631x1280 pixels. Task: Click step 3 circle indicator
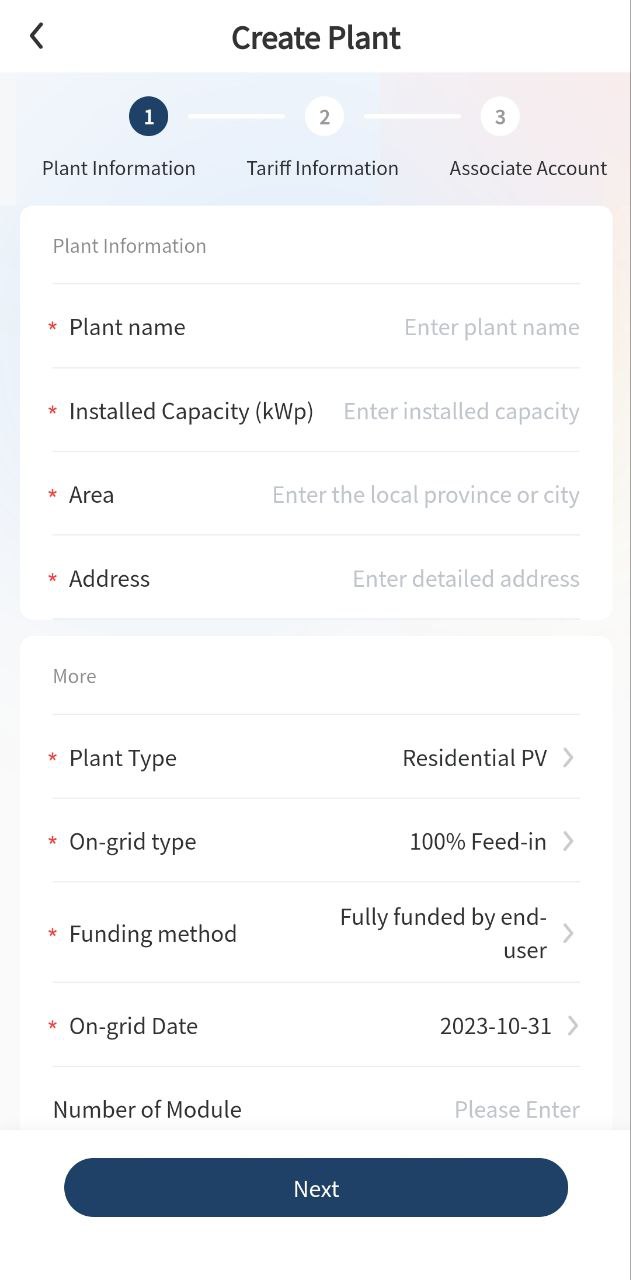500,117
